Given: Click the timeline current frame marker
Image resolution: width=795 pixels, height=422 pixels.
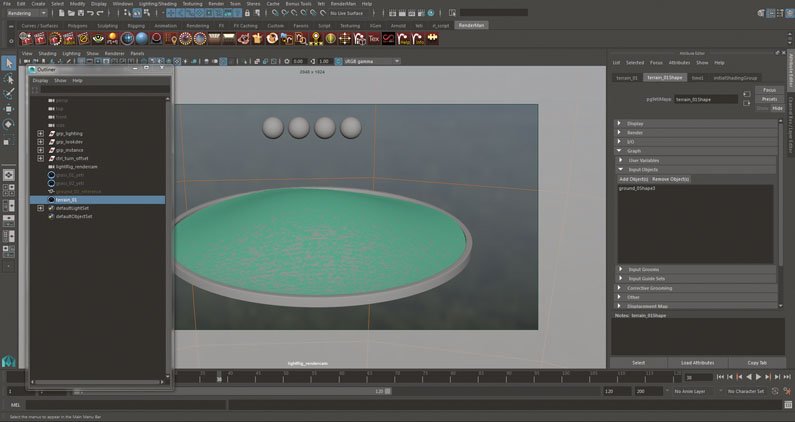Looking at the screenshot, I should [219, 377].
